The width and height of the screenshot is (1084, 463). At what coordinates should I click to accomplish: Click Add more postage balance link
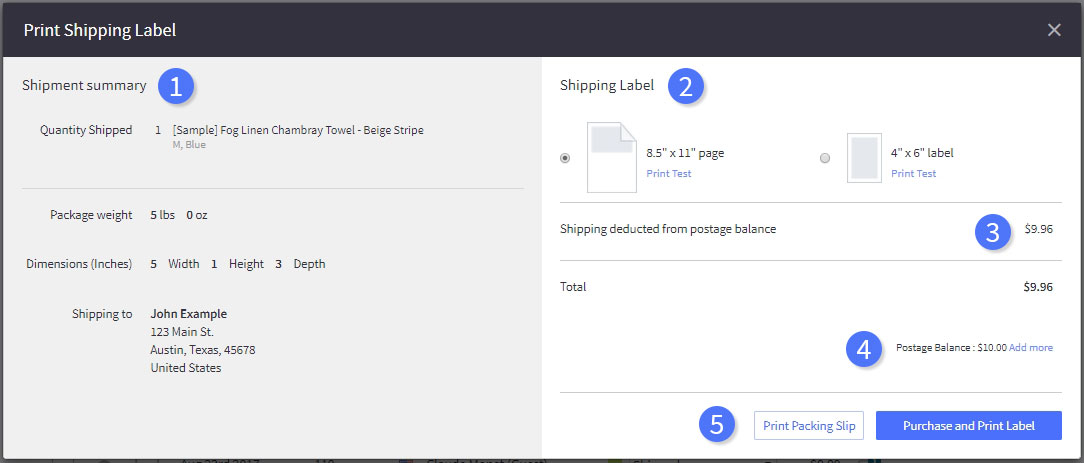1031,348
